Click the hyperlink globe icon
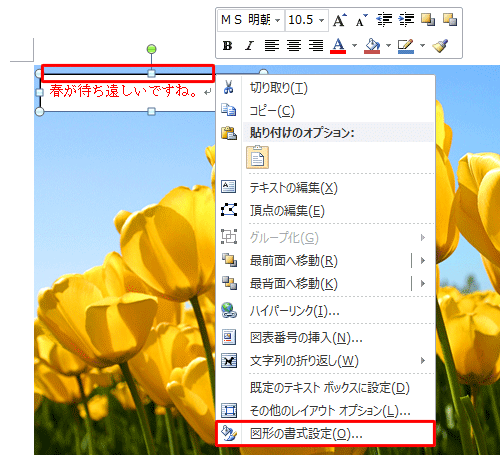The height and width of the screenshot is (455, 500). click(x=229, y=310)
